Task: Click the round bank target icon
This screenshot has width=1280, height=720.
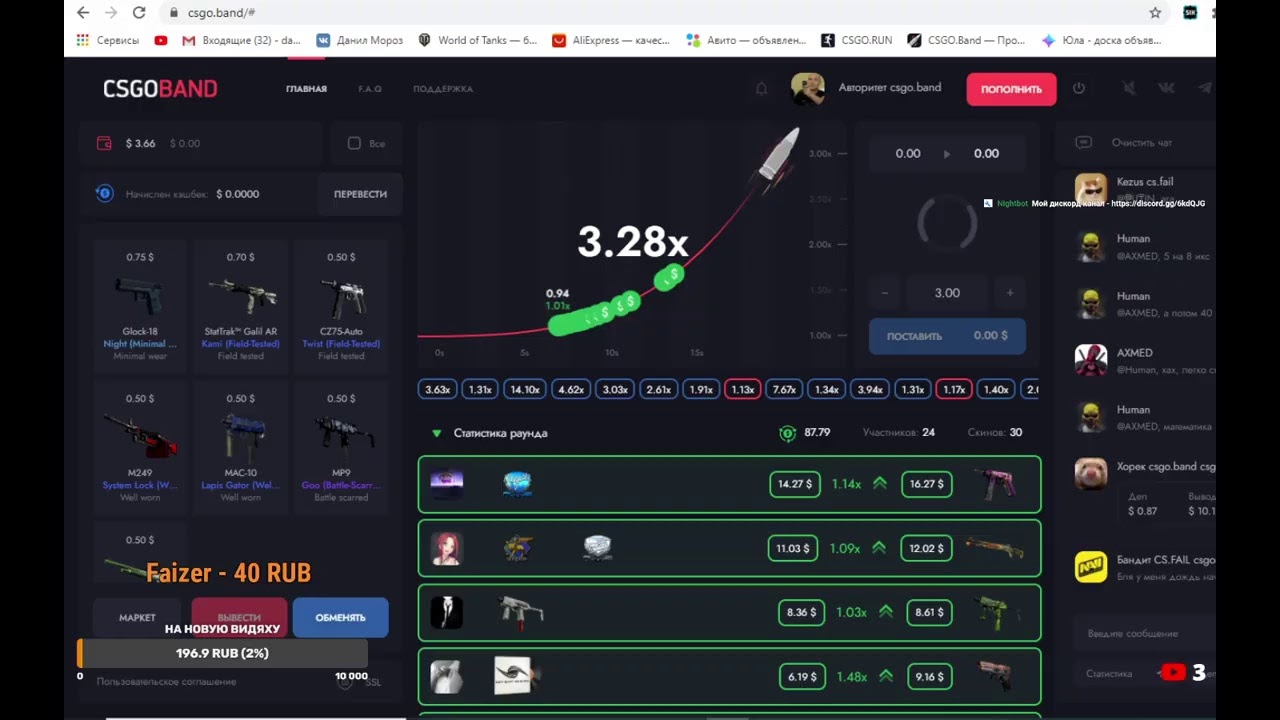Action: pos(788,433)
